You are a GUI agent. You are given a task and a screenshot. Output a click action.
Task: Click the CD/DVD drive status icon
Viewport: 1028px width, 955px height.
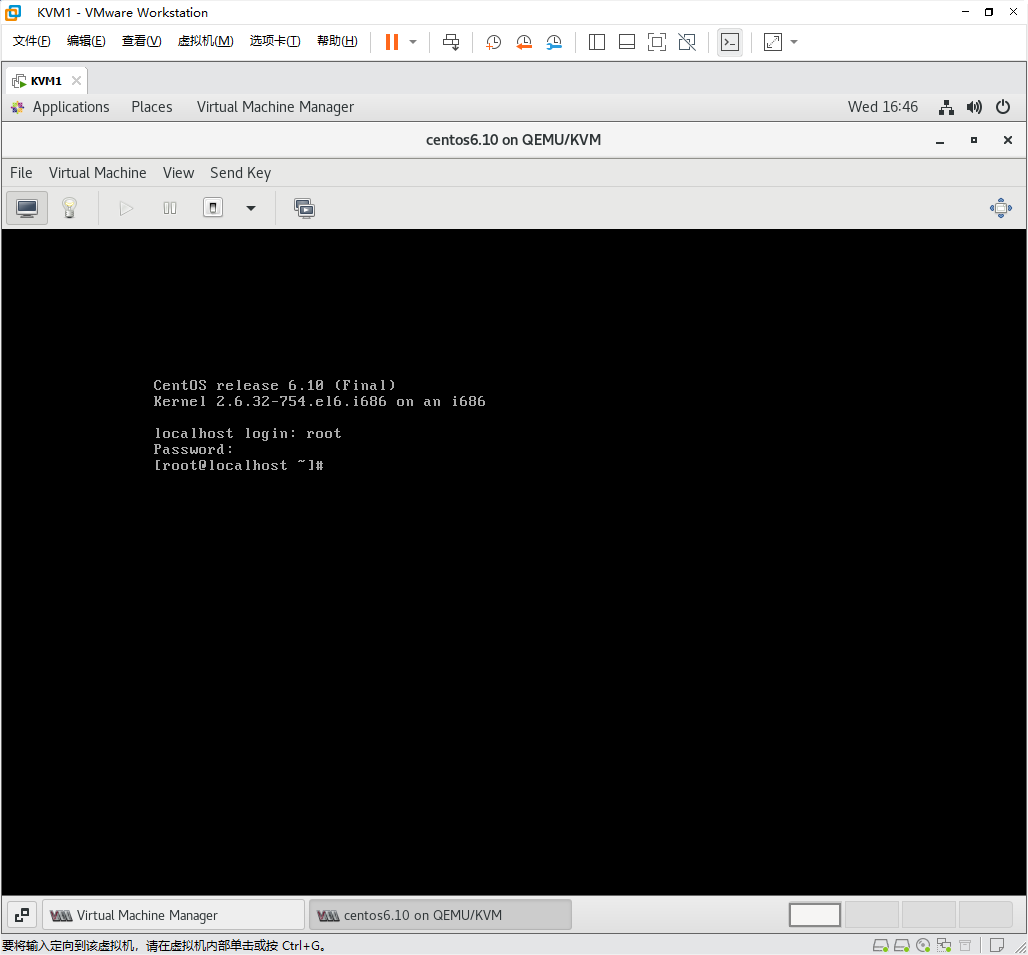923,945
